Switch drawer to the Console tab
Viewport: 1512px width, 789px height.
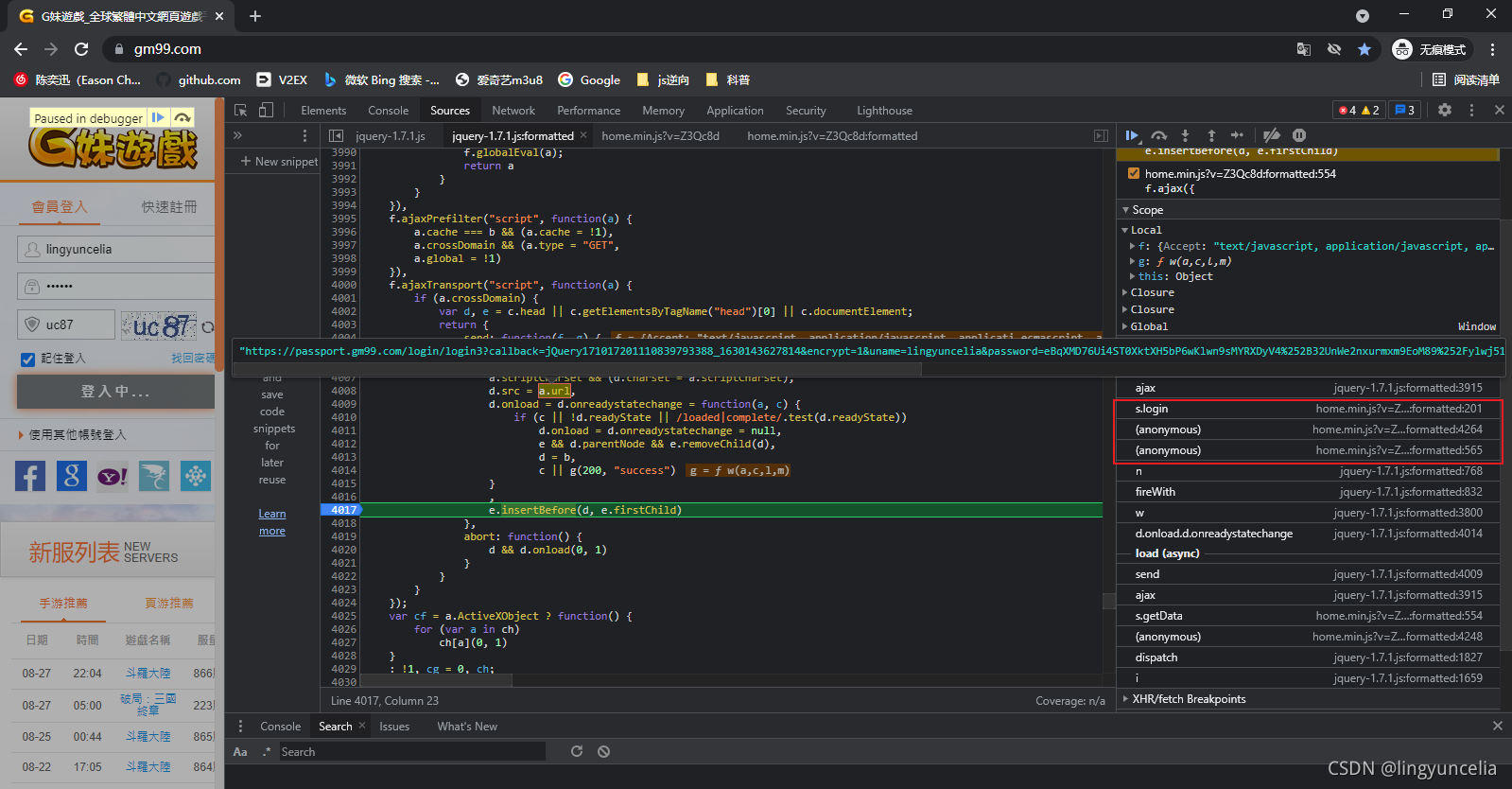(281, 726)
